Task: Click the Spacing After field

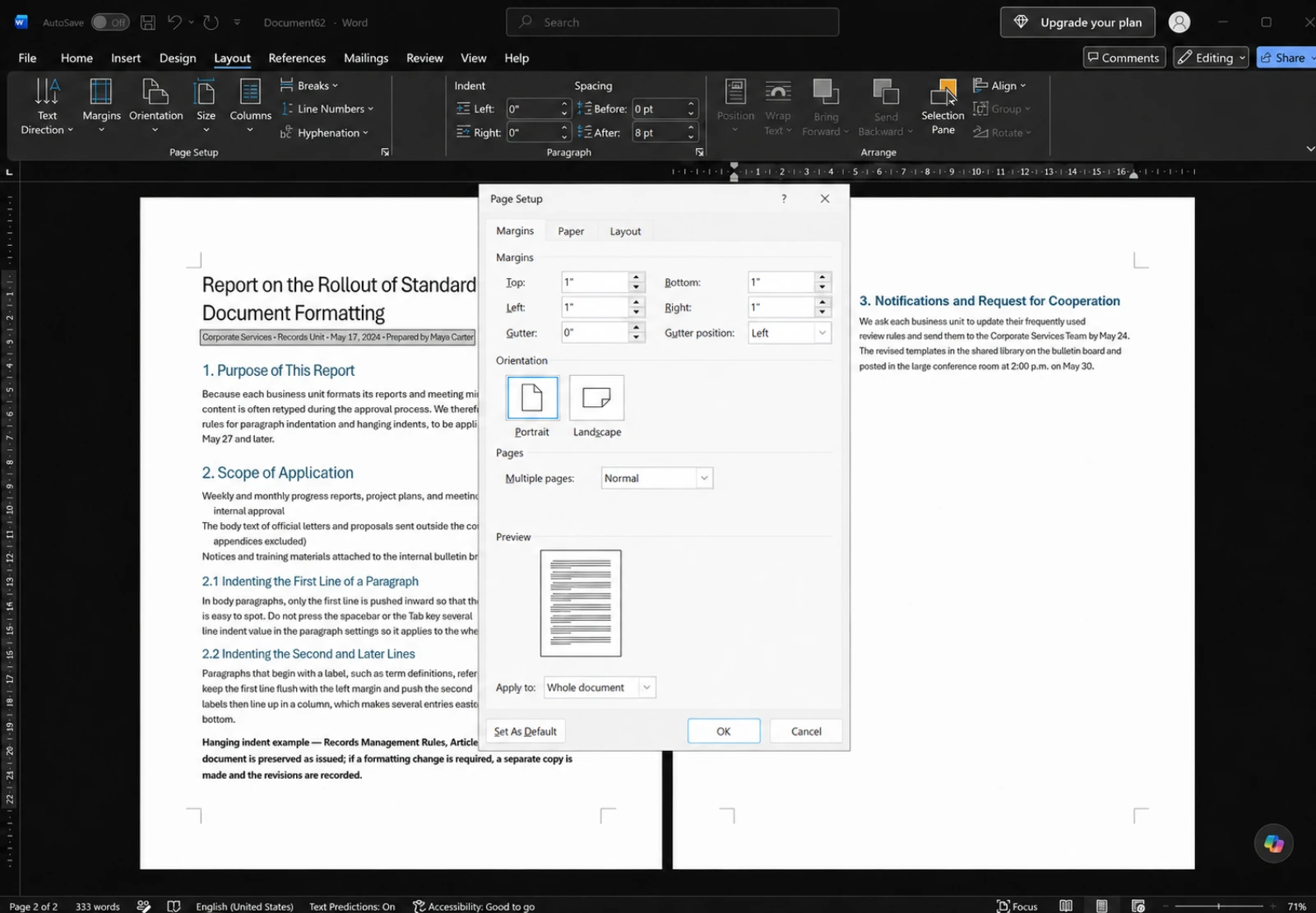Action: [x=659, y=132]
